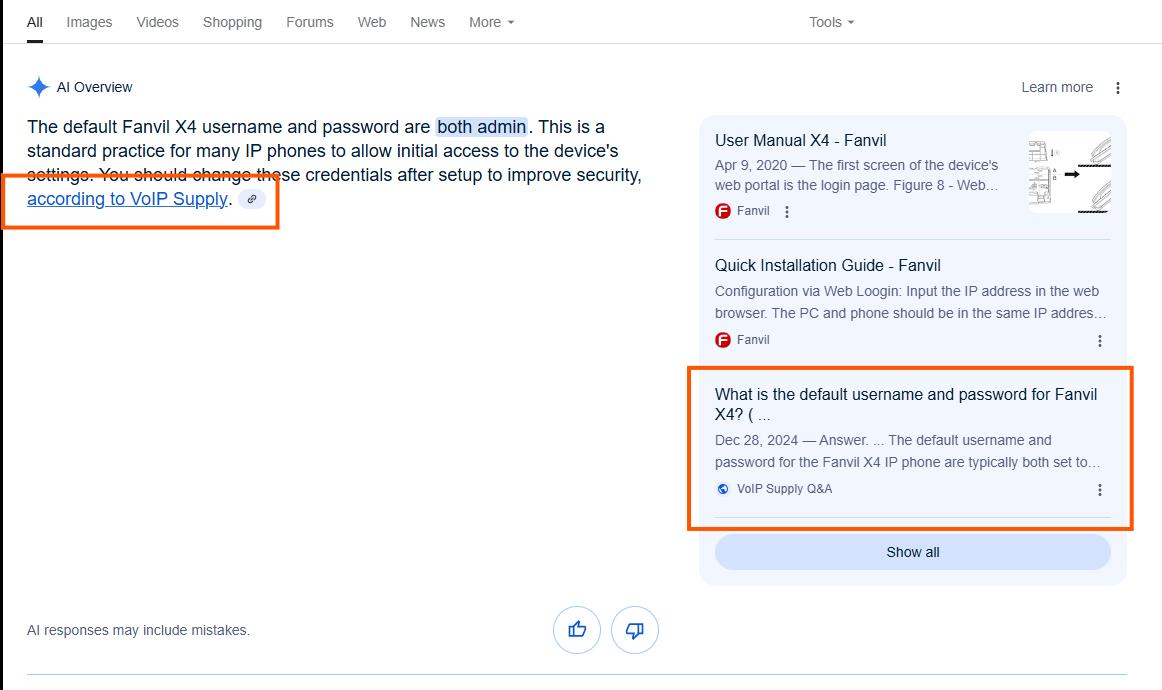Screen dimensions: 1162x690
Task: Open three-dot menu on Quick Installation Guide card
Action: pos(1100,341)
